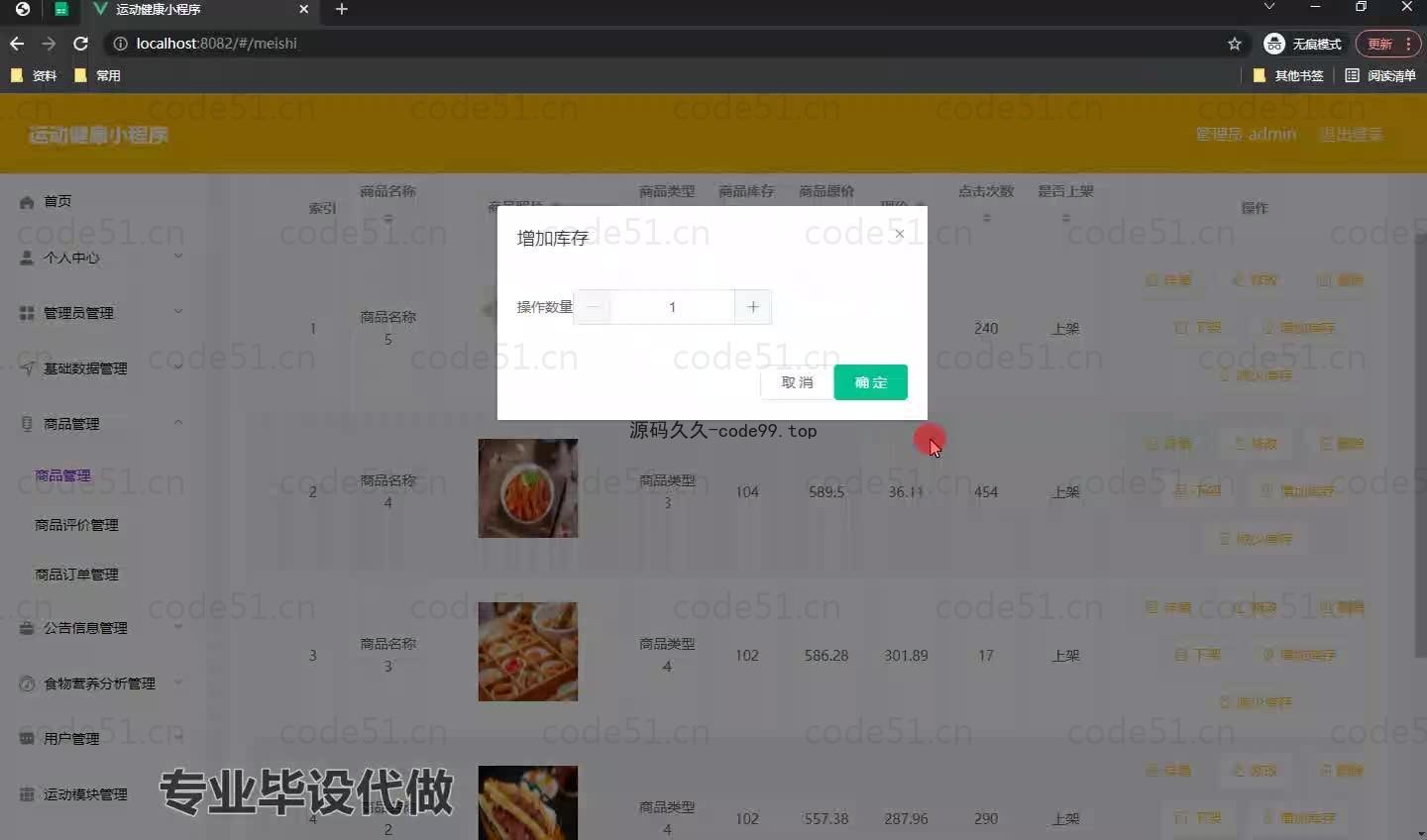Open the 其他书签 folder
Image resolution: width=1427 pixels, height=840 pixels.
pyautogui.click(x=1288, y=75)
